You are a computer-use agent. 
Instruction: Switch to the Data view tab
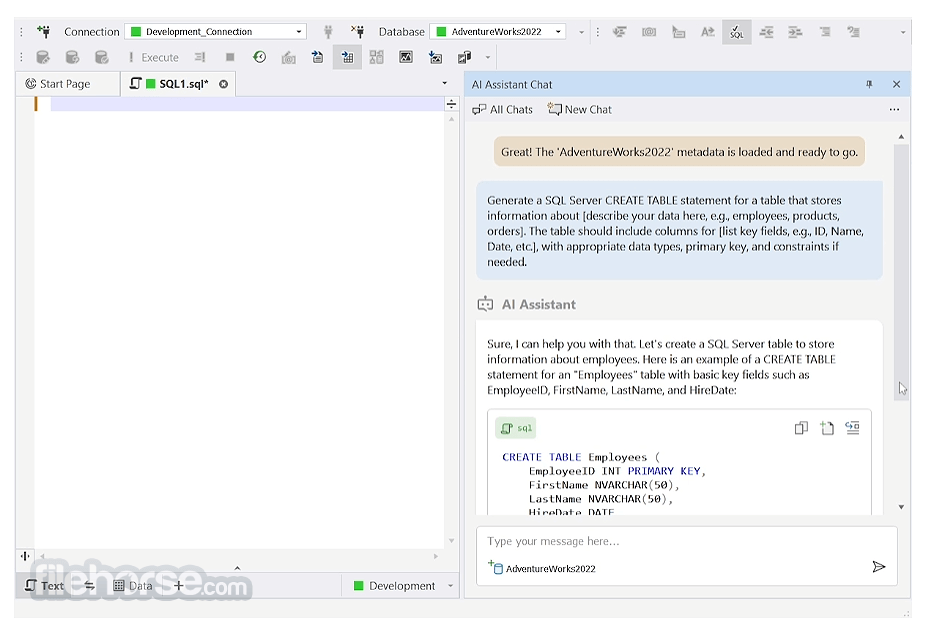point(133,586)
